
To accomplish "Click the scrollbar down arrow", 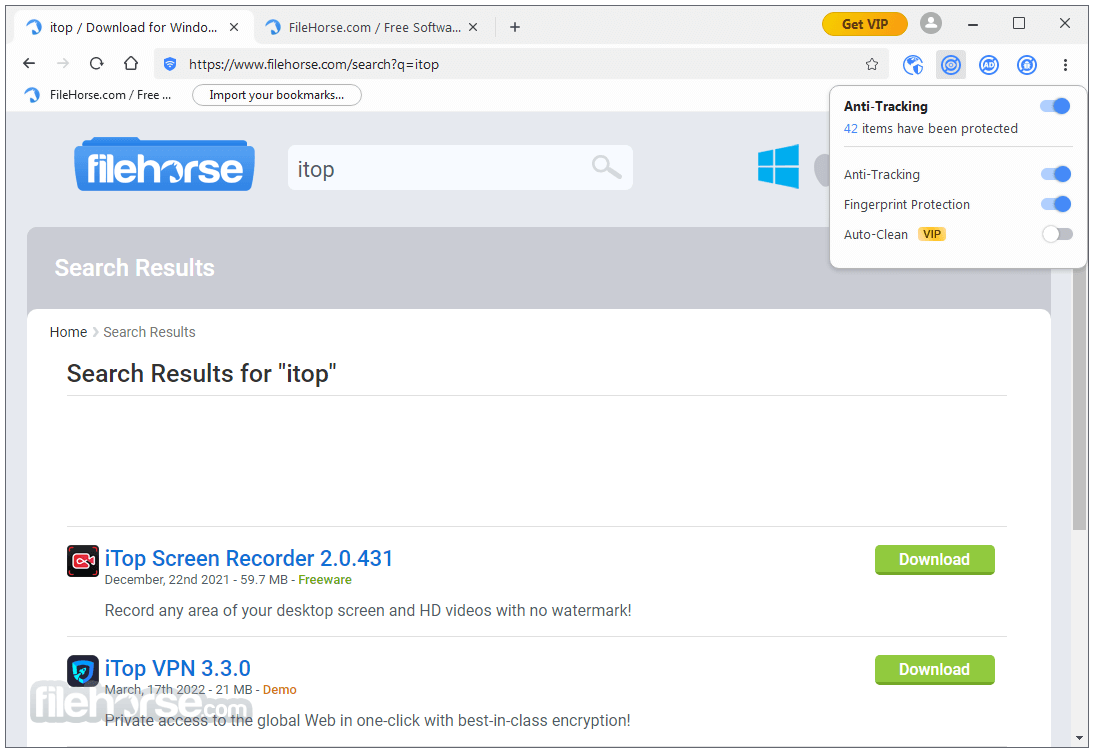I will point(1079,738).
